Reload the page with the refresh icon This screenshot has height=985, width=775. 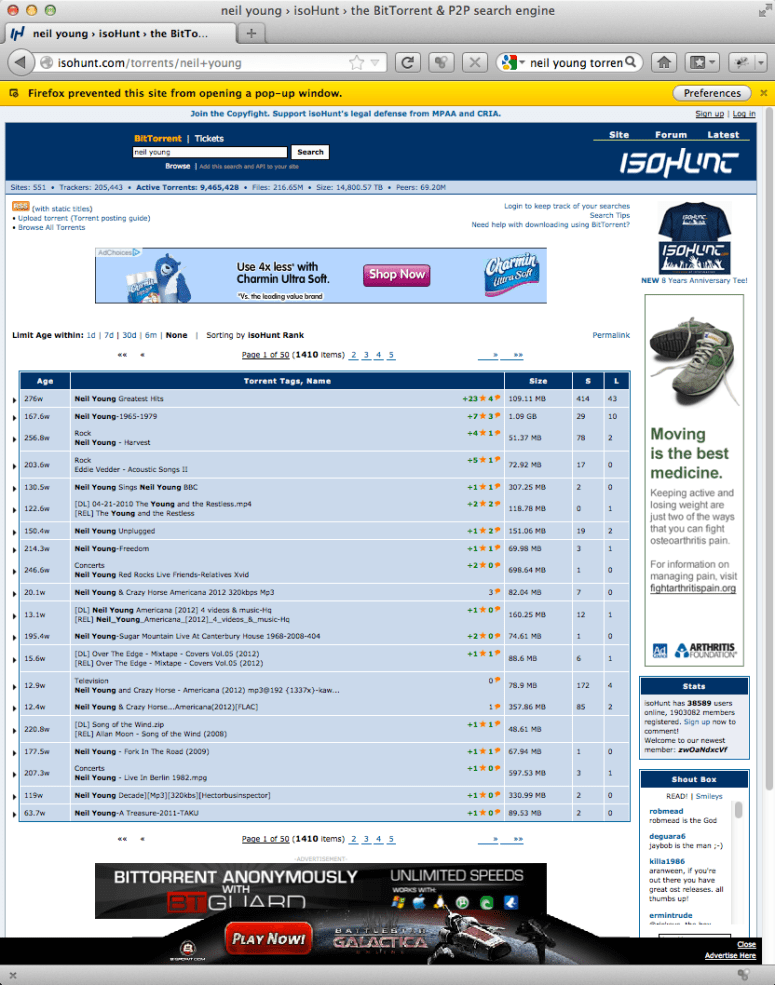(x=407, y=63)
